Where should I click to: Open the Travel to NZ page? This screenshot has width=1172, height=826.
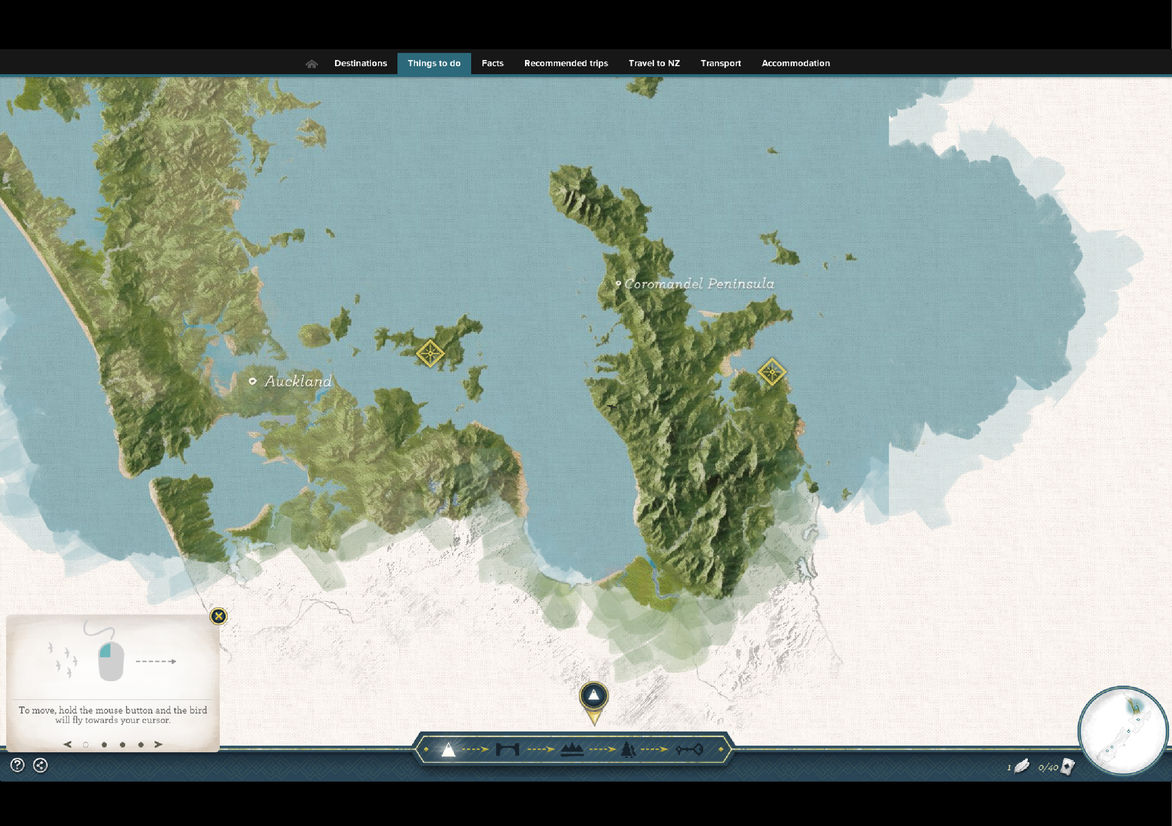point(654,64)
